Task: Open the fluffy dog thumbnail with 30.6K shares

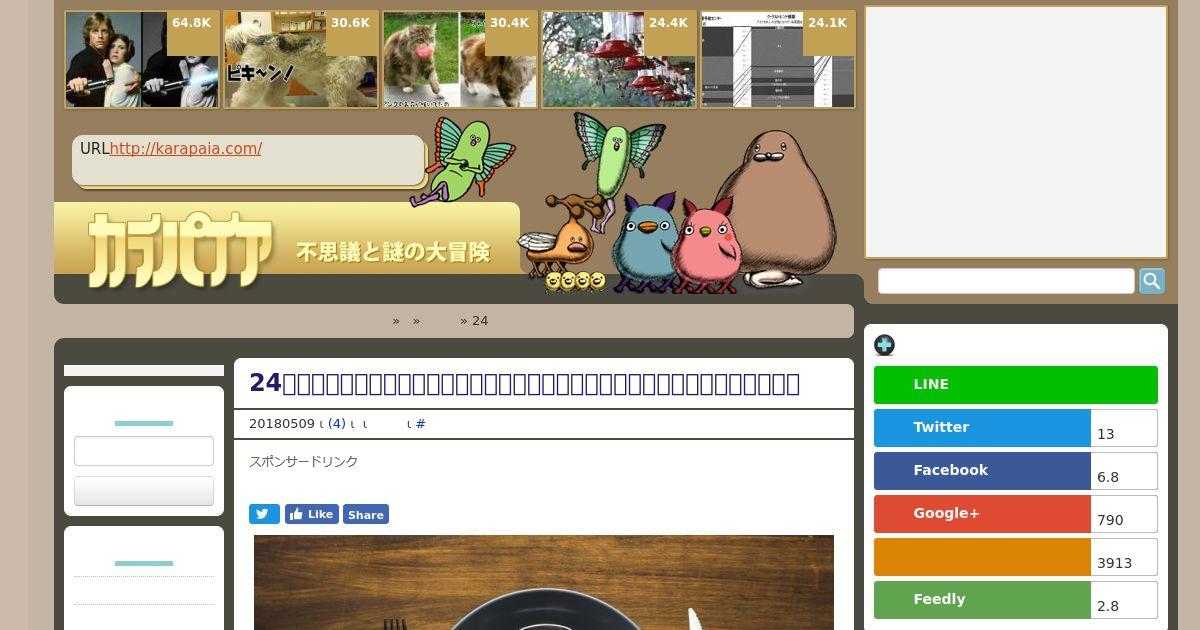Action: [x=301, y=59]
